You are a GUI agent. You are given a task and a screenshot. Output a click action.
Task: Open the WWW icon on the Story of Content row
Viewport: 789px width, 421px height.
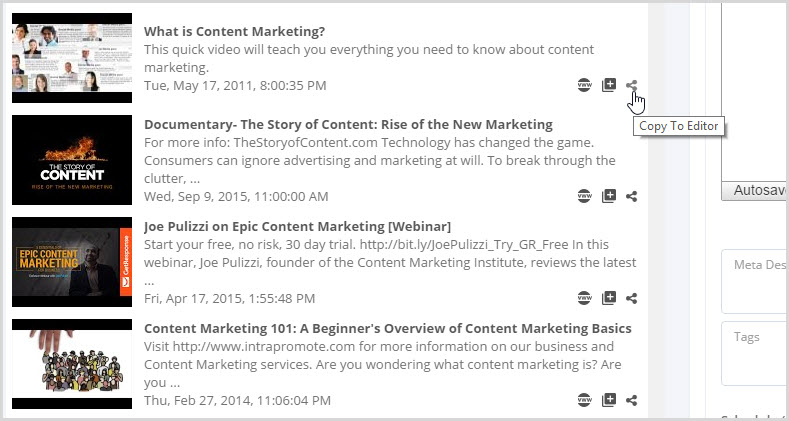584,196
